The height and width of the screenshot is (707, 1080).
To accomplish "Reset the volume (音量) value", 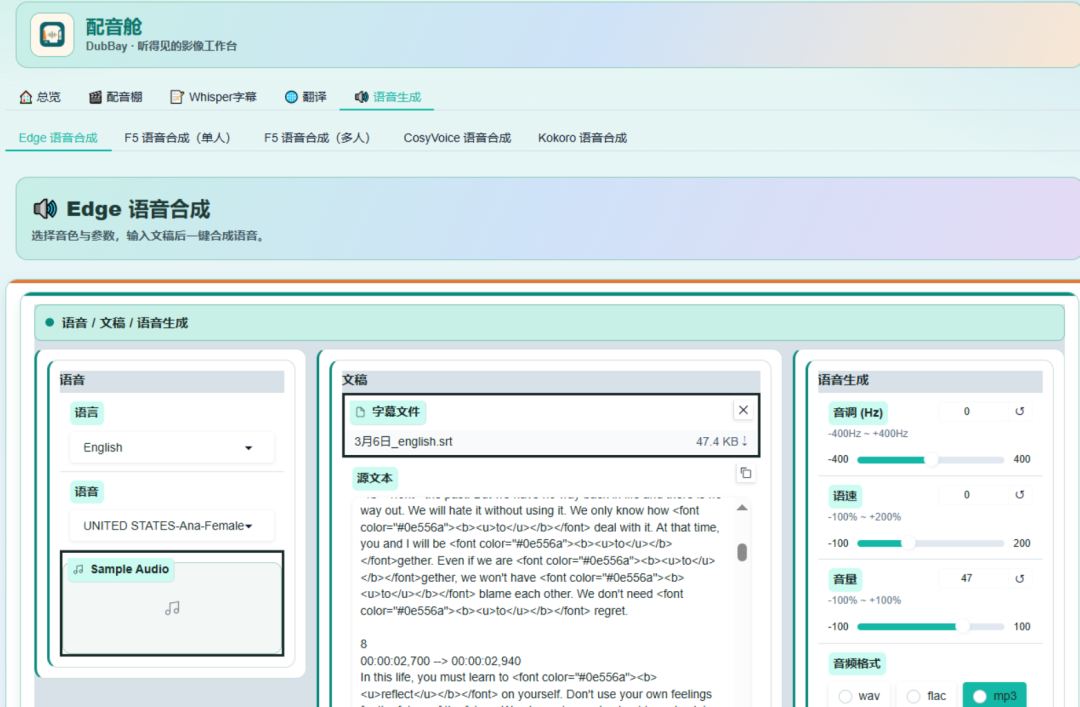I will pyautogui.click(x=1019, y=579).
